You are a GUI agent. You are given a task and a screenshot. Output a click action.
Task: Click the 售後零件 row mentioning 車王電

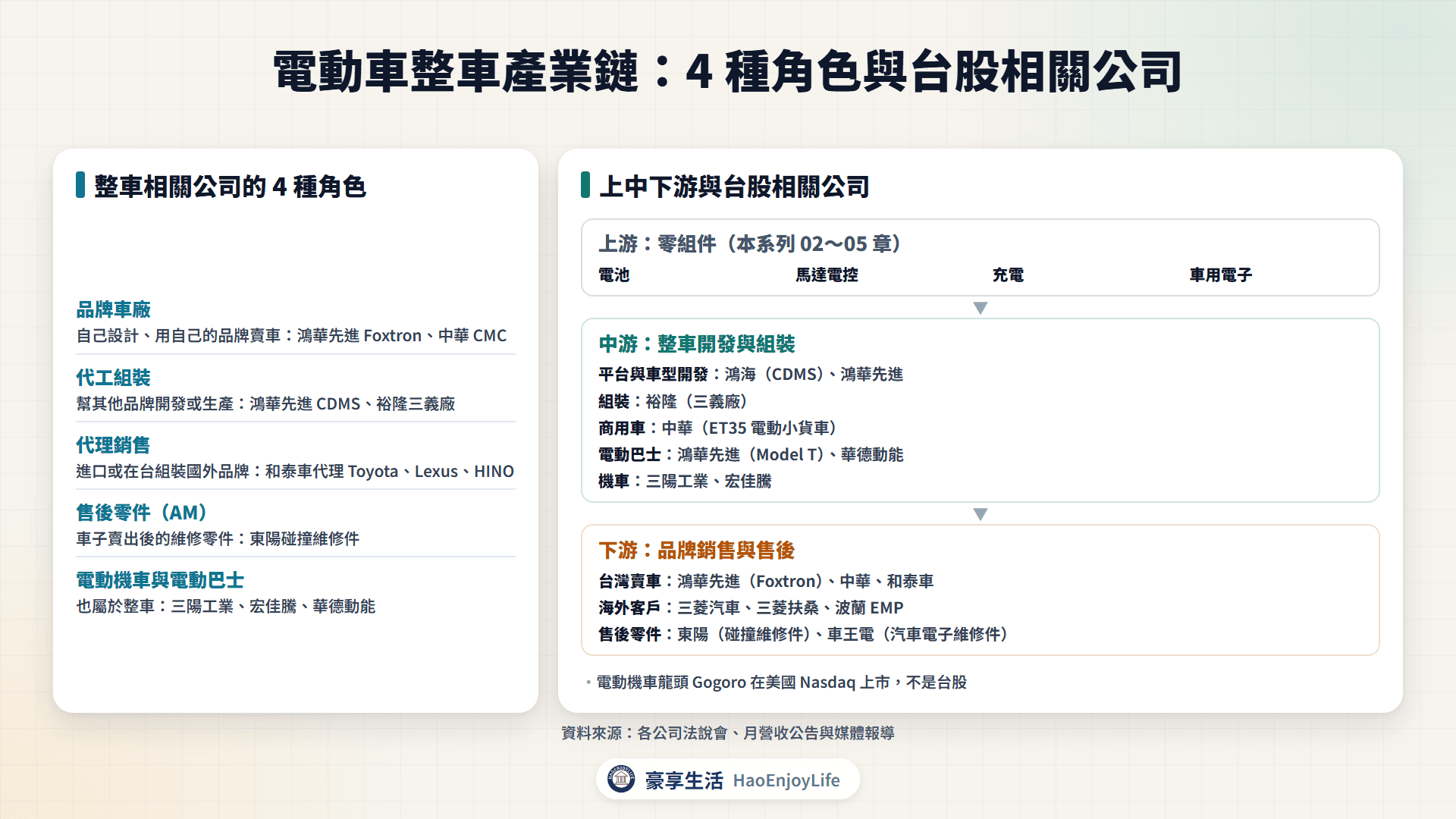coord(803,634)
